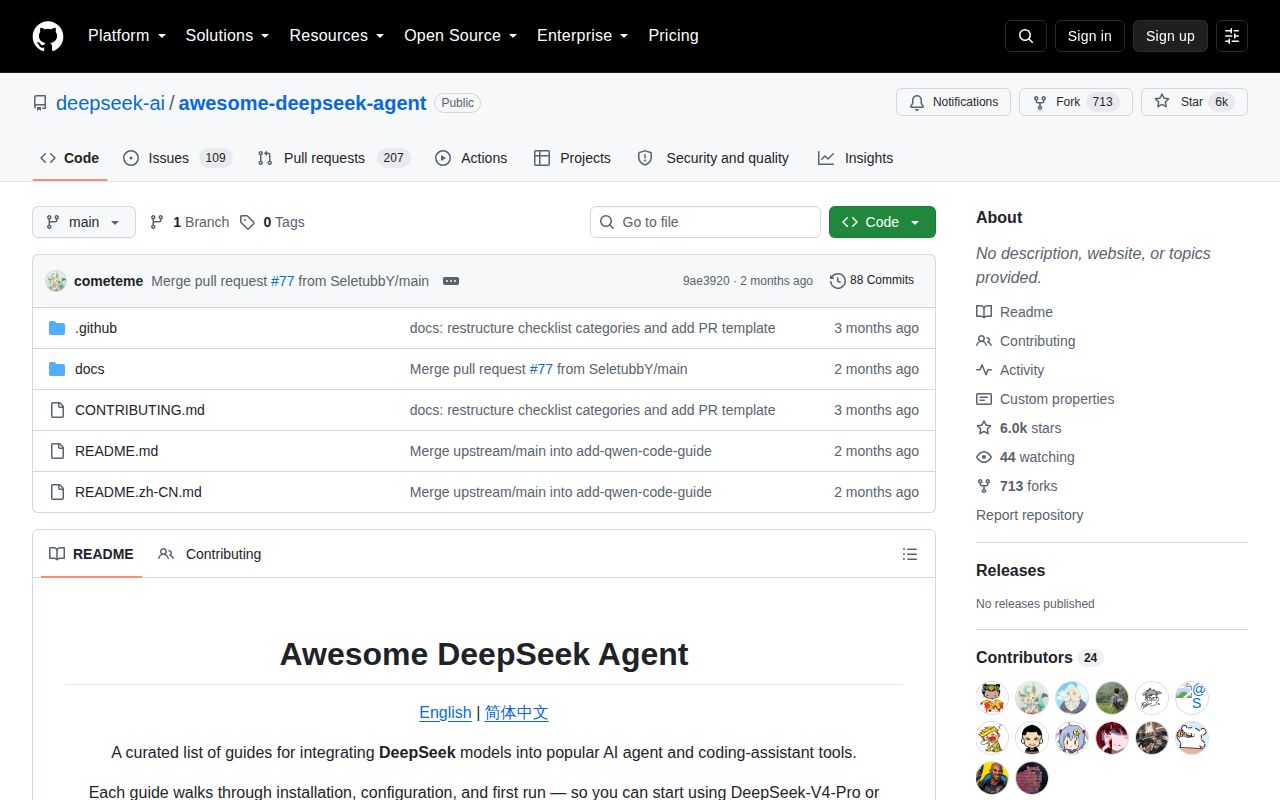Click the docs folder icon
The image size is (1280, 800).
(57, 369)
